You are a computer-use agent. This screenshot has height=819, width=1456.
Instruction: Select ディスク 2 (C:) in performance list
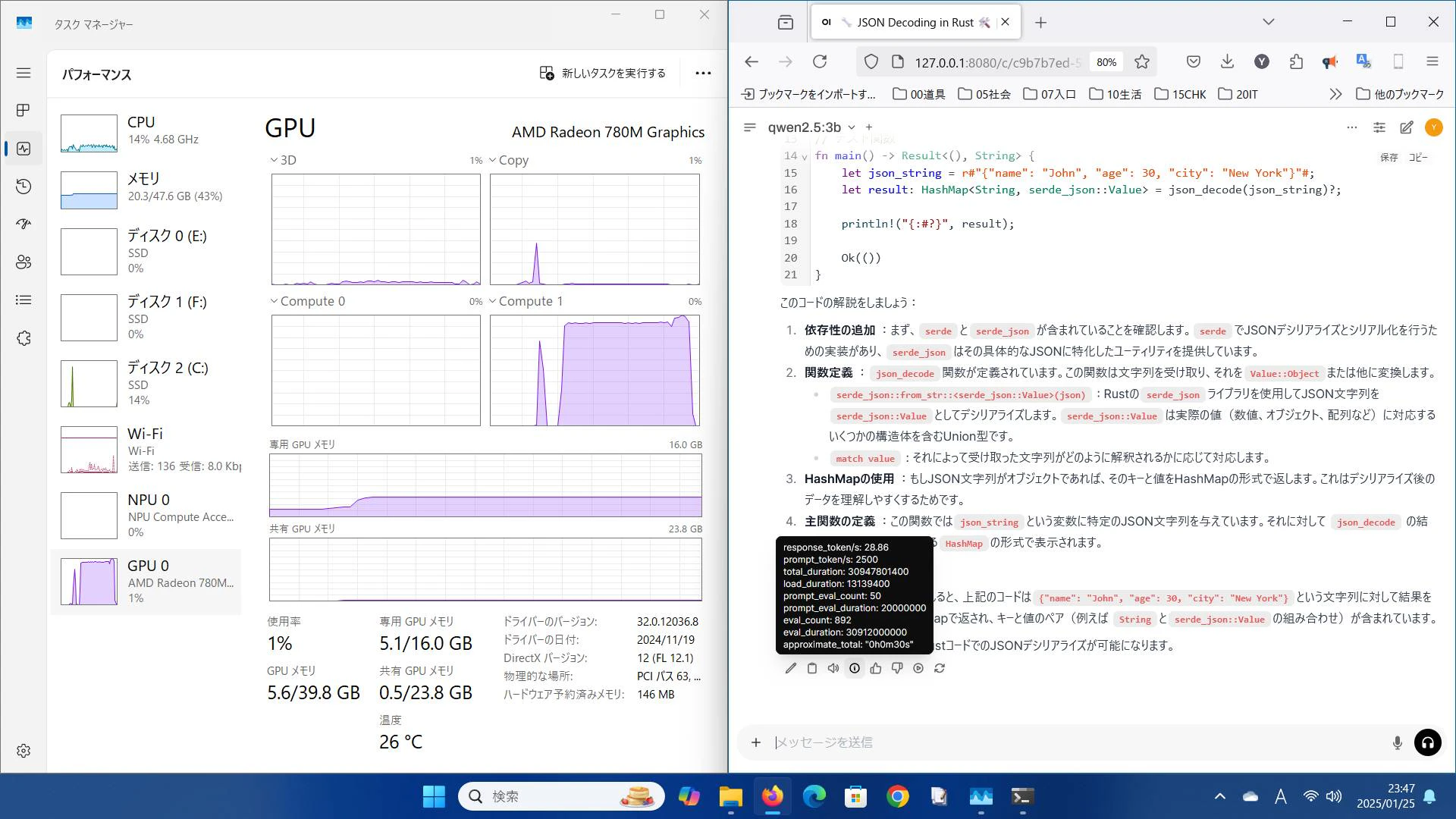(146, 383)
